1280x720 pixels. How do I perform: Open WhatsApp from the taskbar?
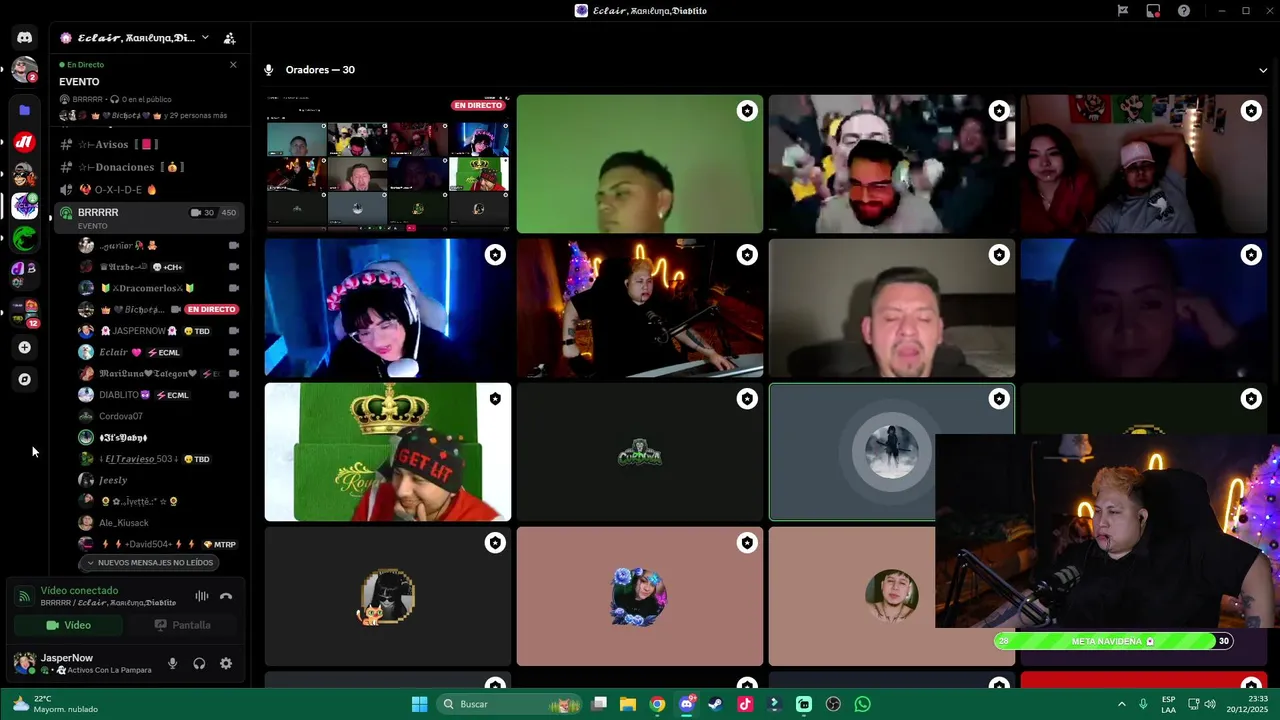tap(862, 704)
